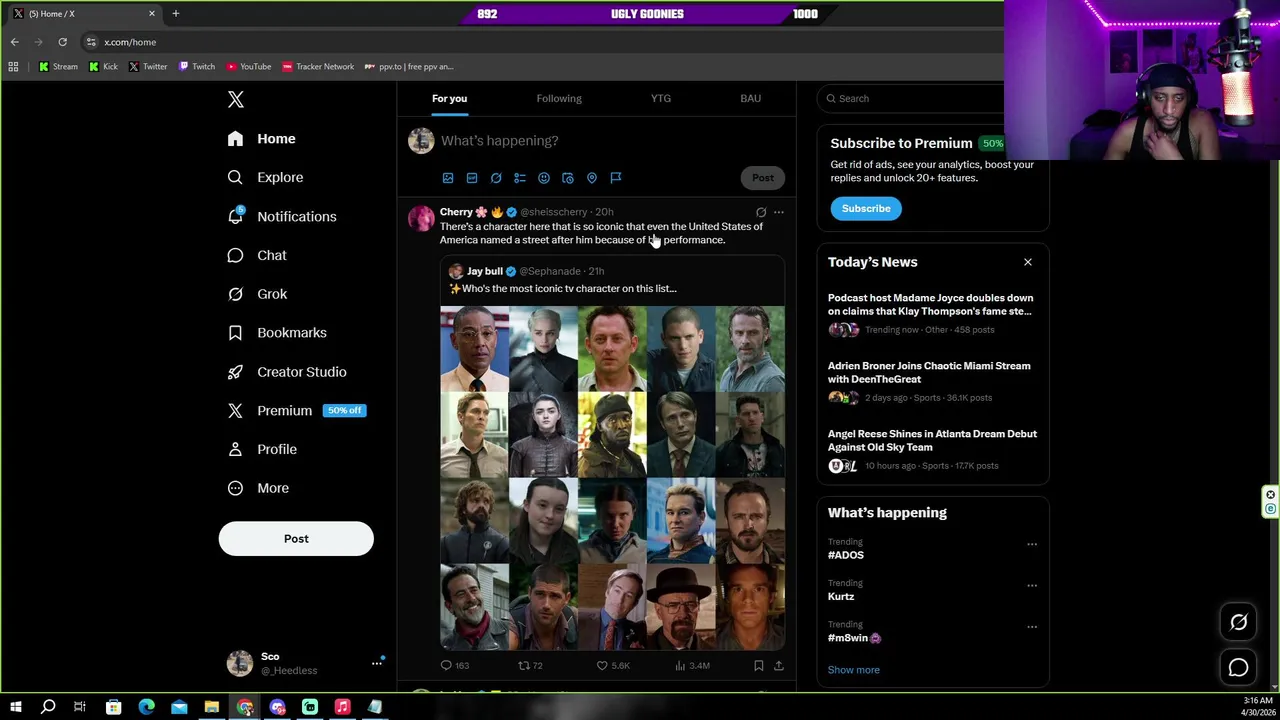Open the floating Grok button
Viewport: 1280px width, 720px height.
pyautogui.click(x=1238, y=622)
